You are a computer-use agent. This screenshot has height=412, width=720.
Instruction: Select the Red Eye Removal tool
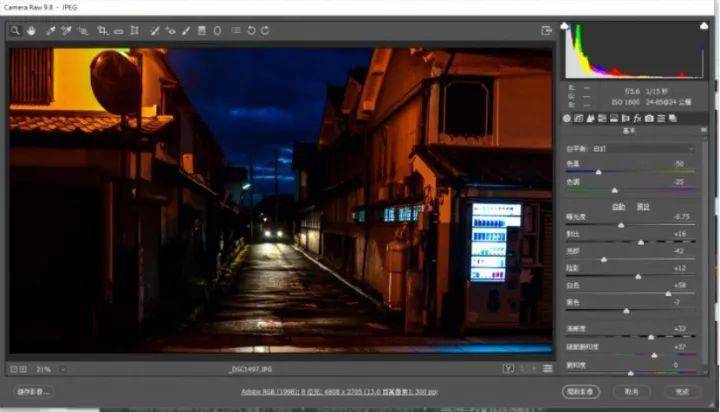point(170,31)
